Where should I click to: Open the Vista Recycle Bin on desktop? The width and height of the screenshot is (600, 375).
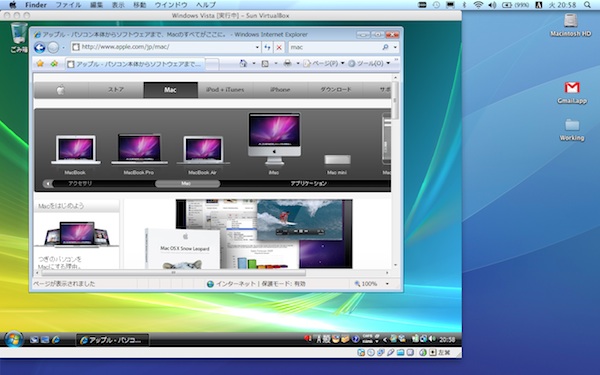(x=18, y=38)
